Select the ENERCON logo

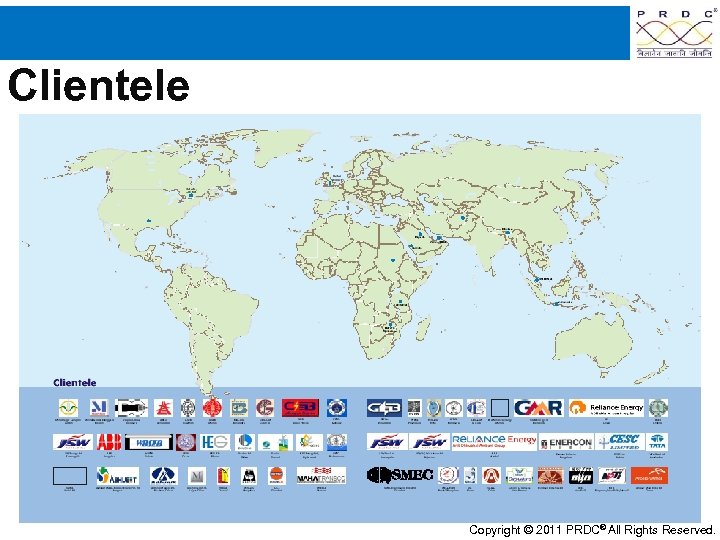[x=566, y=443]
